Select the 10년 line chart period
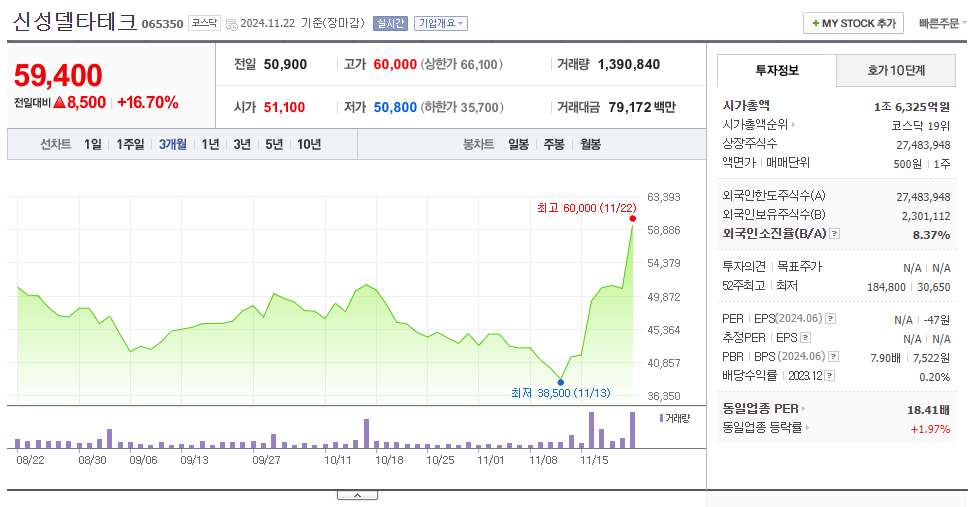Image resolution: width=968 pixels, height=507 pixels. point(309,145)
